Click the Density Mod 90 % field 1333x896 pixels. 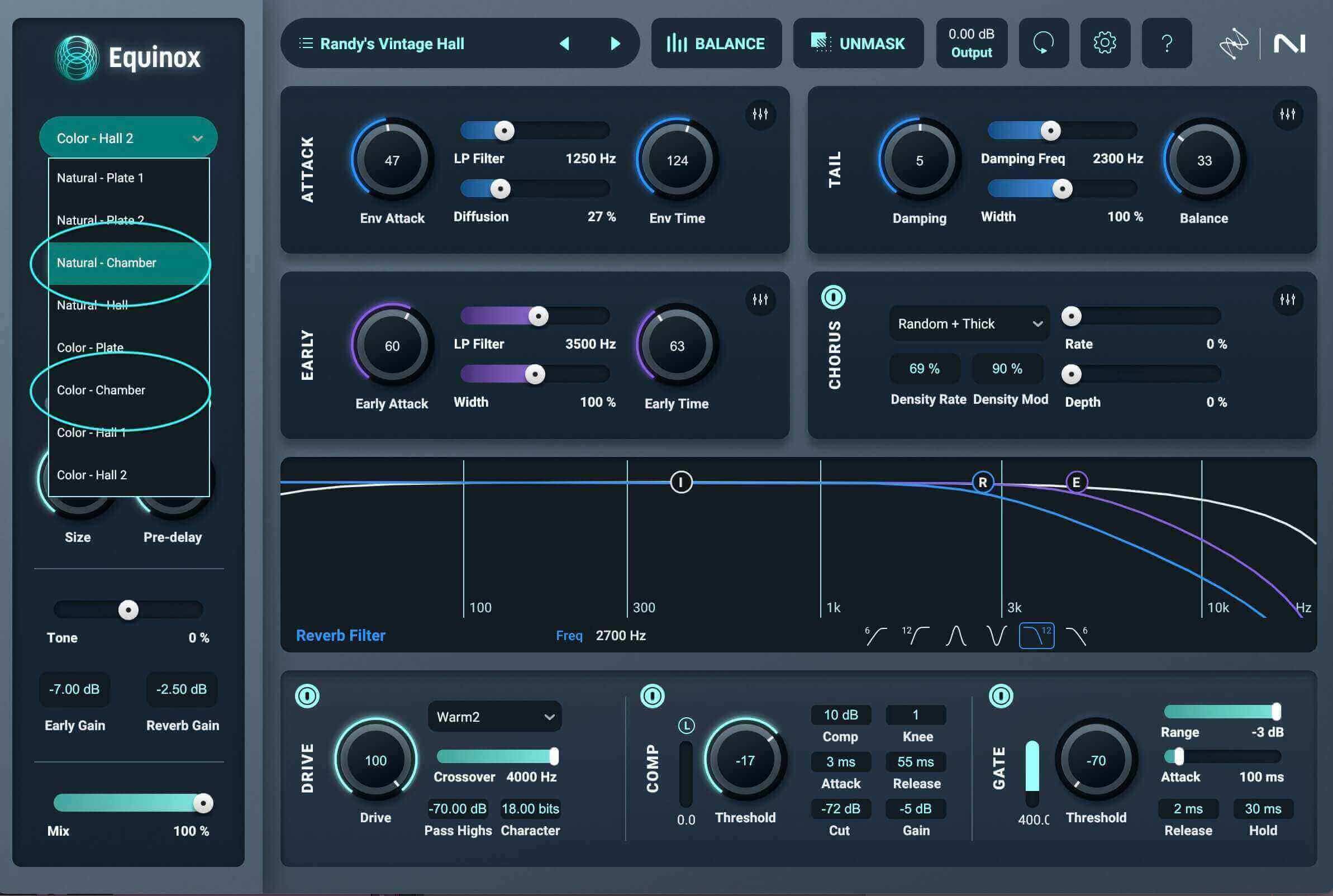click(1007, 369)
